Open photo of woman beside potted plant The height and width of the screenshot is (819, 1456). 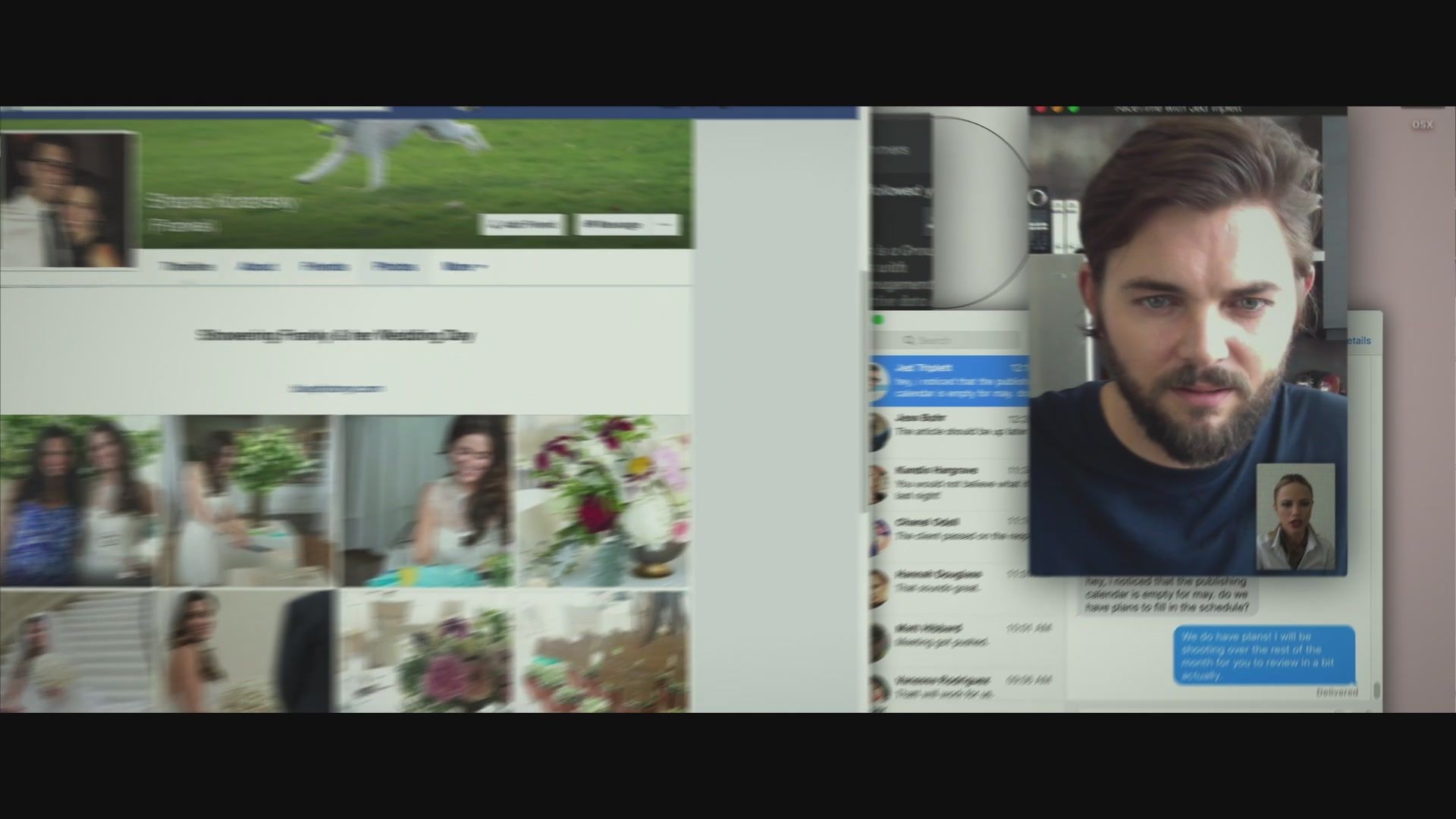pyautogui.click(x=249, y=500)
